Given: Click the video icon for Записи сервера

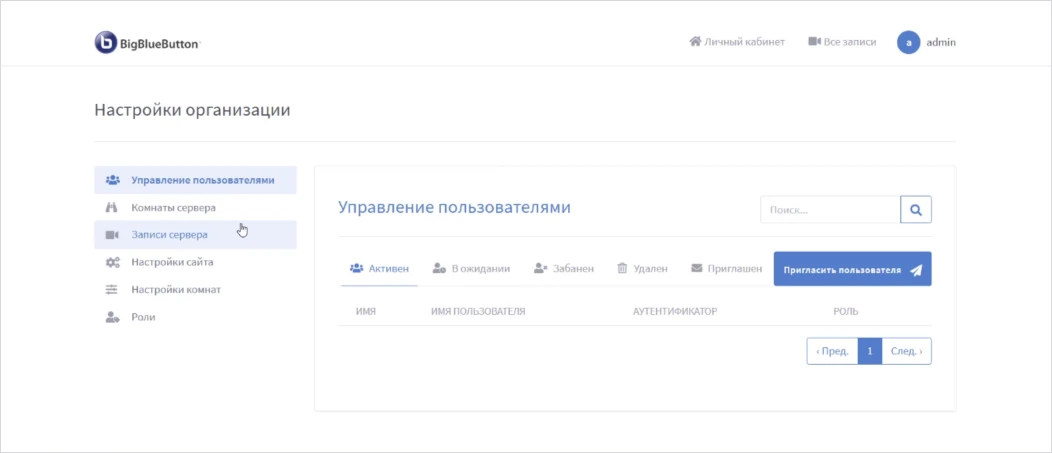Looking at the screenshot, I should [112, 235].
